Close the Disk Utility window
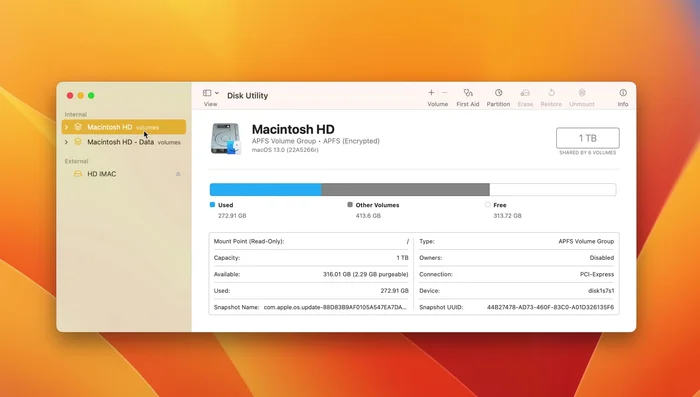Image resolution: width=700 pixels, height=397 pixels. pyautogui.click(x=70, y=96)
